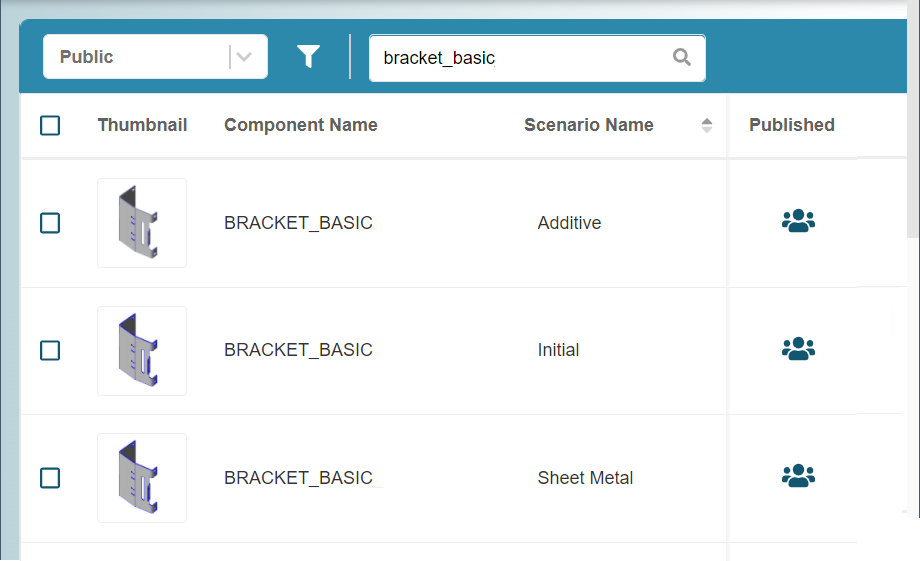Click the search magnifier icon
Screen dimensions: 920x561
[x=681, y=57]
